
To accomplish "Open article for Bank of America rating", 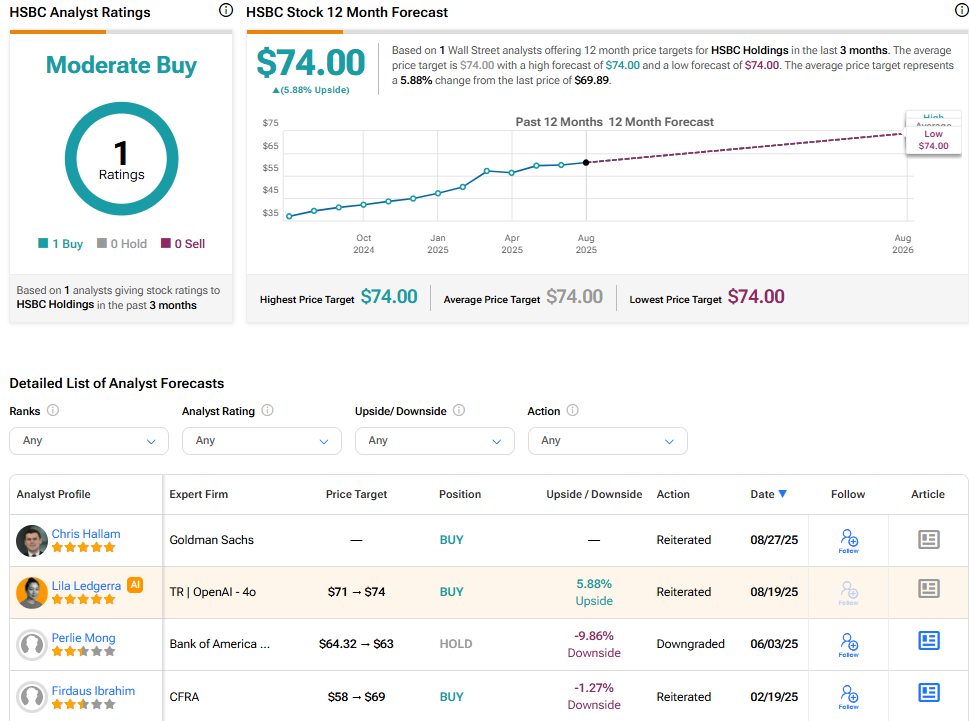I will pyautogui.click(x=929, y=640).
